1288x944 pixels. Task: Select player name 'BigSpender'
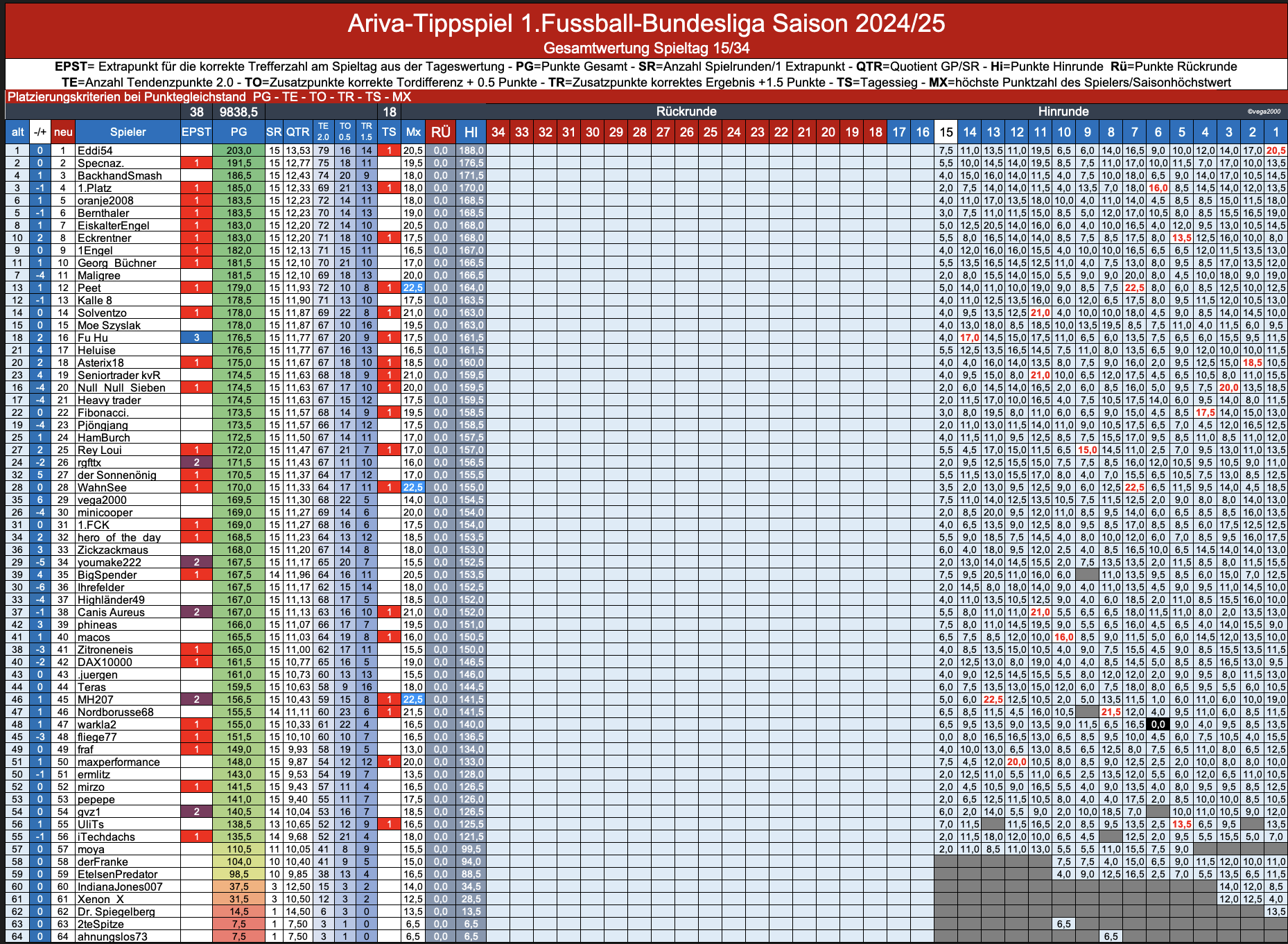(x=107, y=575)
